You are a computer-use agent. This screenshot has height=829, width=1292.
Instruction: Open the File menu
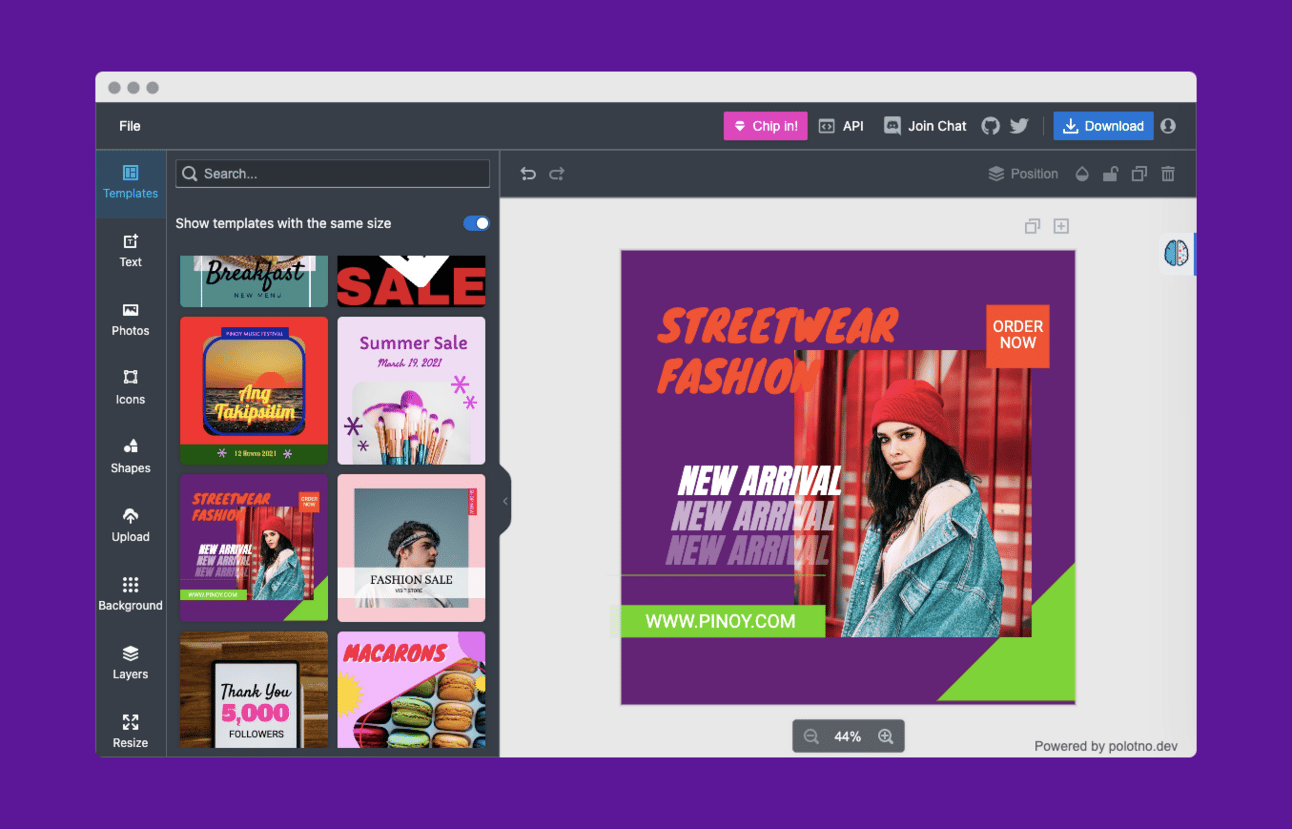pyautogui.click(x=130, y=126)
